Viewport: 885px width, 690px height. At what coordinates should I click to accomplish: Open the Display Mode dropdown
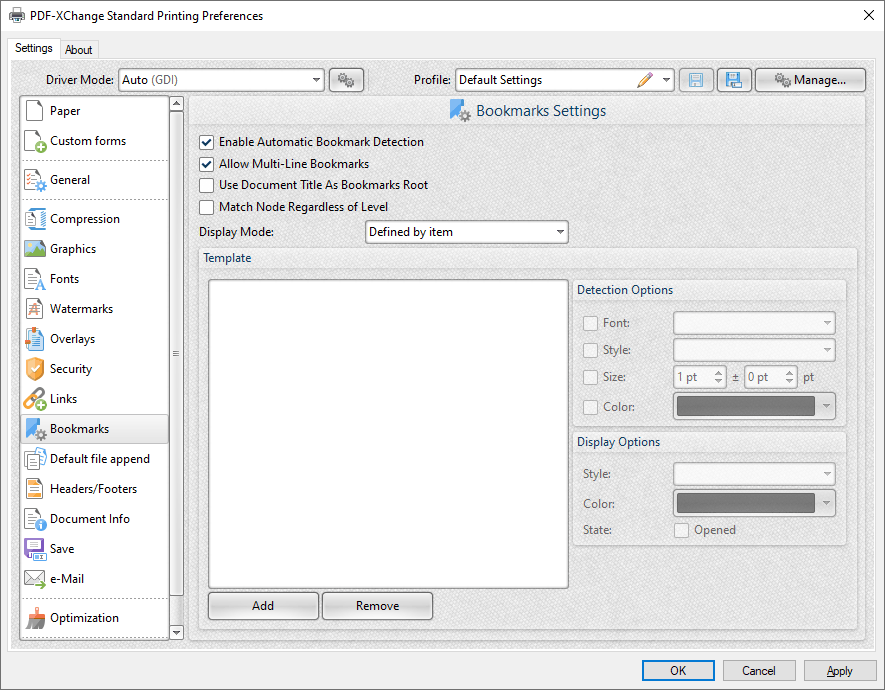(559, 231)
